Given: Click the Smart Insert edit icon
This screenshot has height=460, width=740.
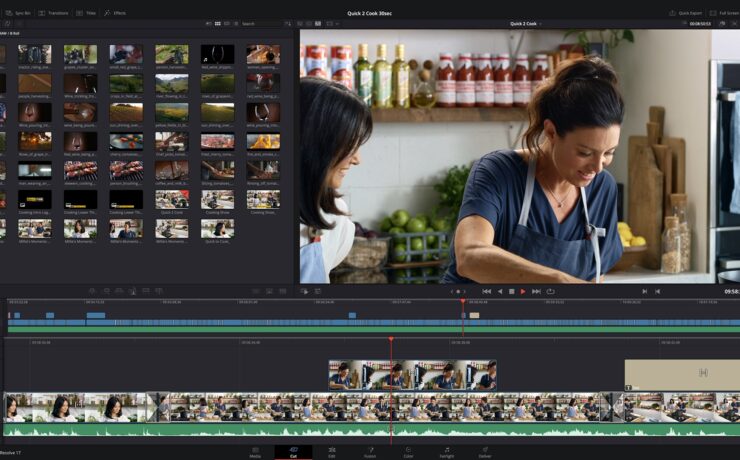Looking at the screenshot, I should click(92, 292).
